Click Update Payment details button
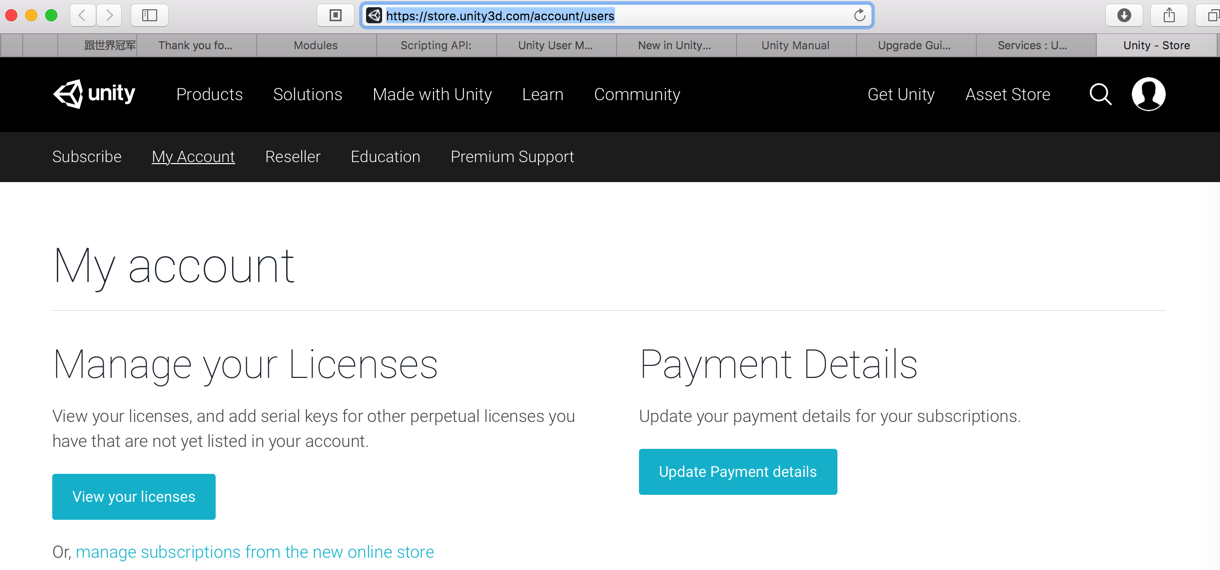This screenshot has height=570, width=1220. (x=738, y=471)
